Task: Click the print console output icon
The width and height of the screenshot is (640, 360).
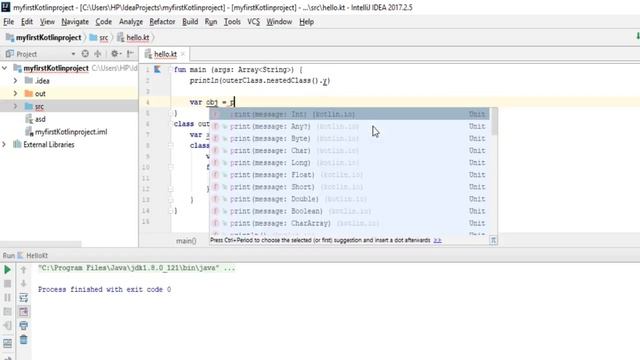Action: 23,326
